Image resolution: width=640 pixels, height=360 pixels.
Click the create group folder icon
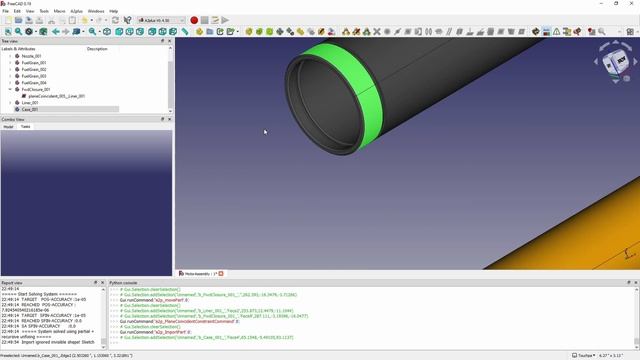210,31
